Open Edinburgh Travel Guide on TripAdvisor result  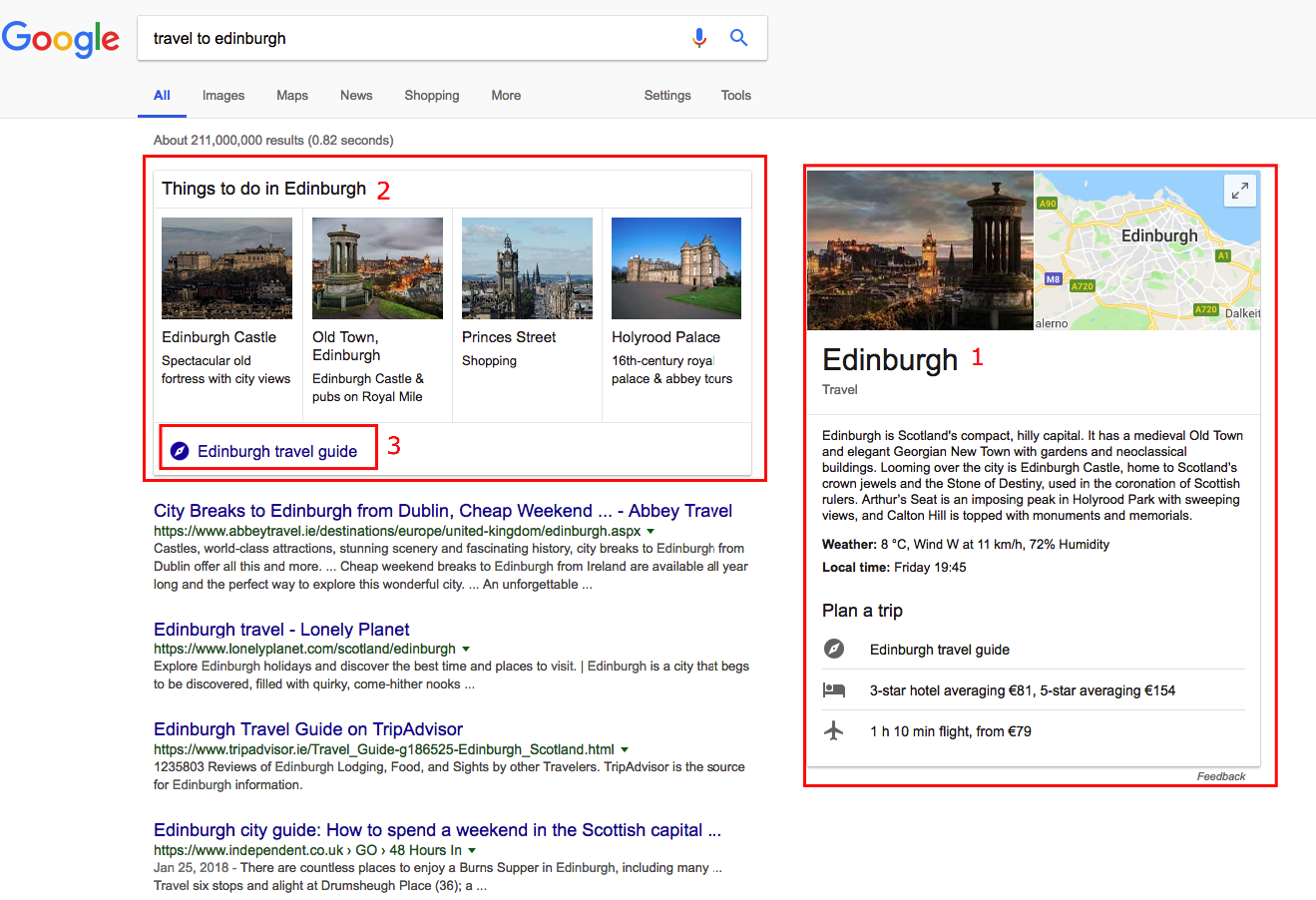(x=308, y=729)
